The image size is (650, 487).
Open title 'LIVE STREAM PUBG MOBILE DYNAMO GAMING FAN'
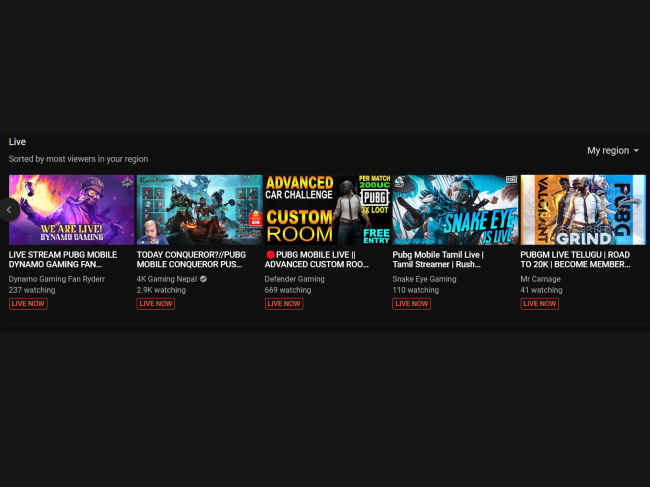(x=63, y=259)
